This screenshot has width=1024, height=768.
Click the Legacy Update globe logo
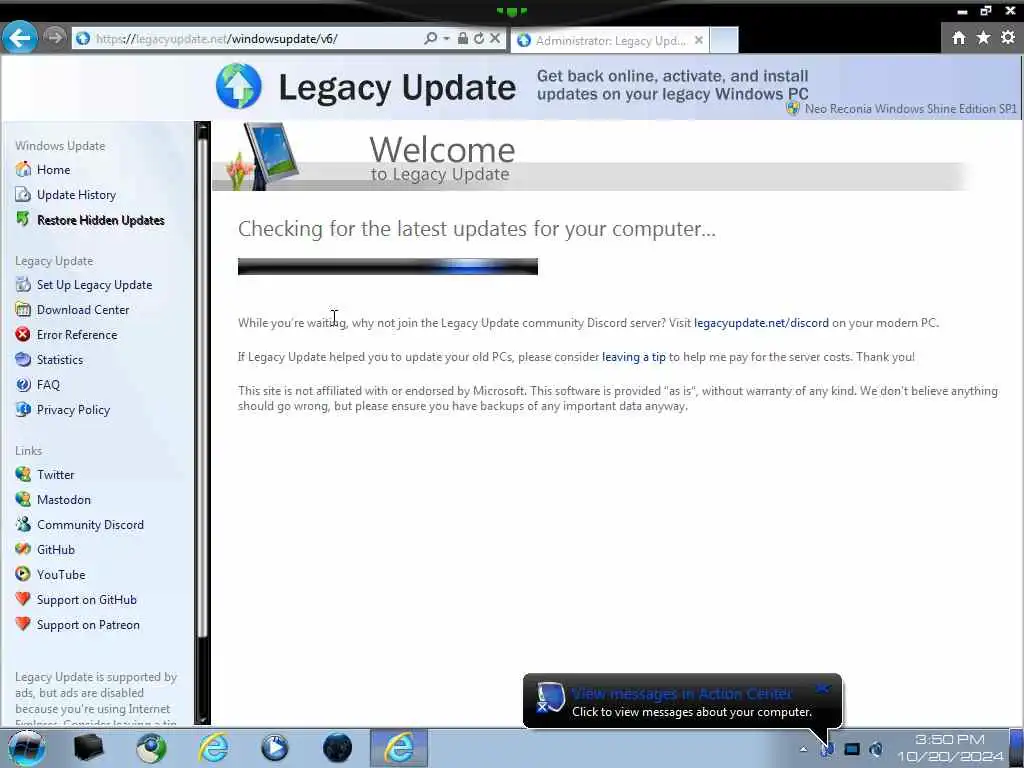click(238, 86)
